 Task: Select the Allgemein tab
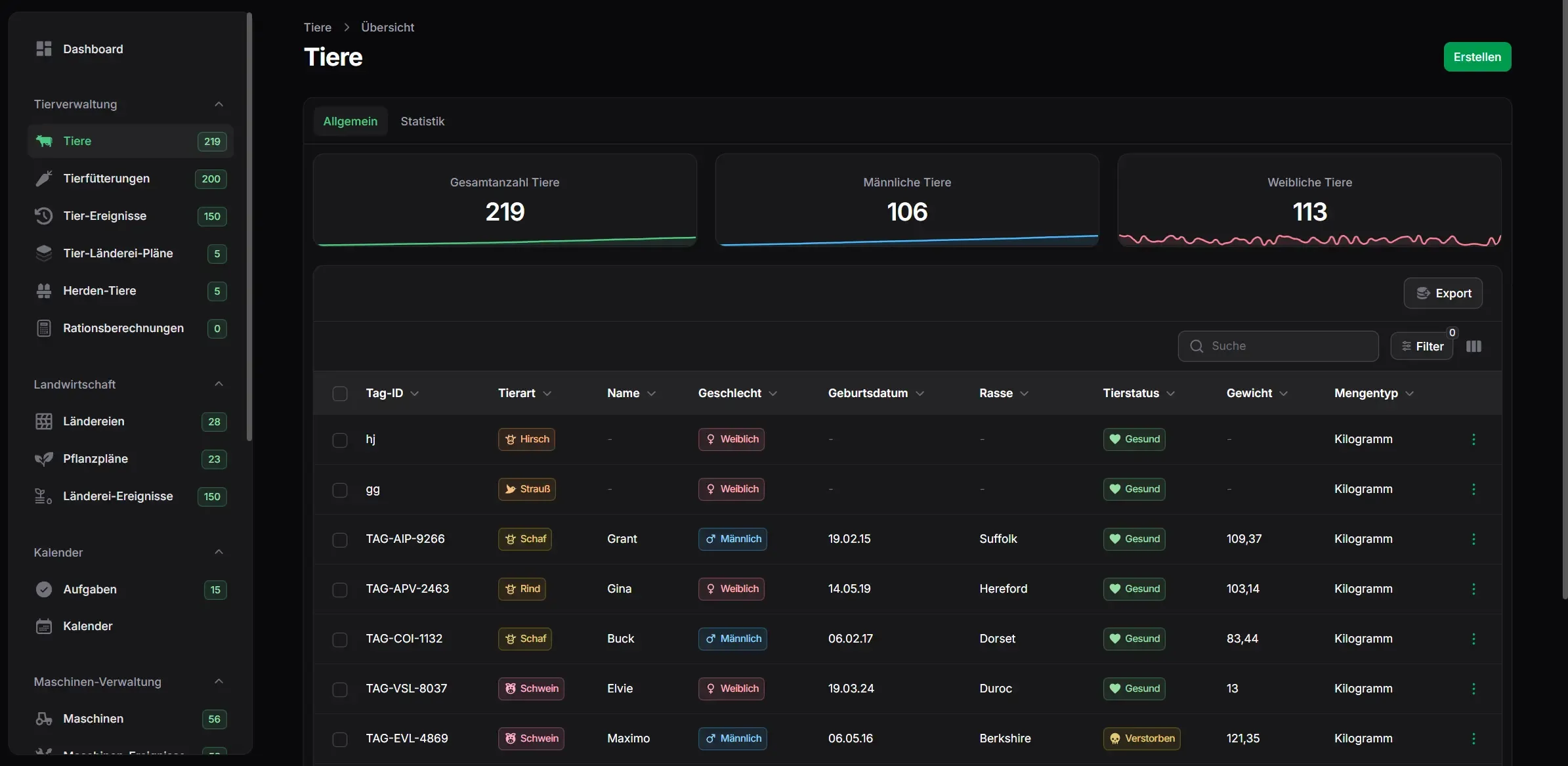(x=350, y=121)
